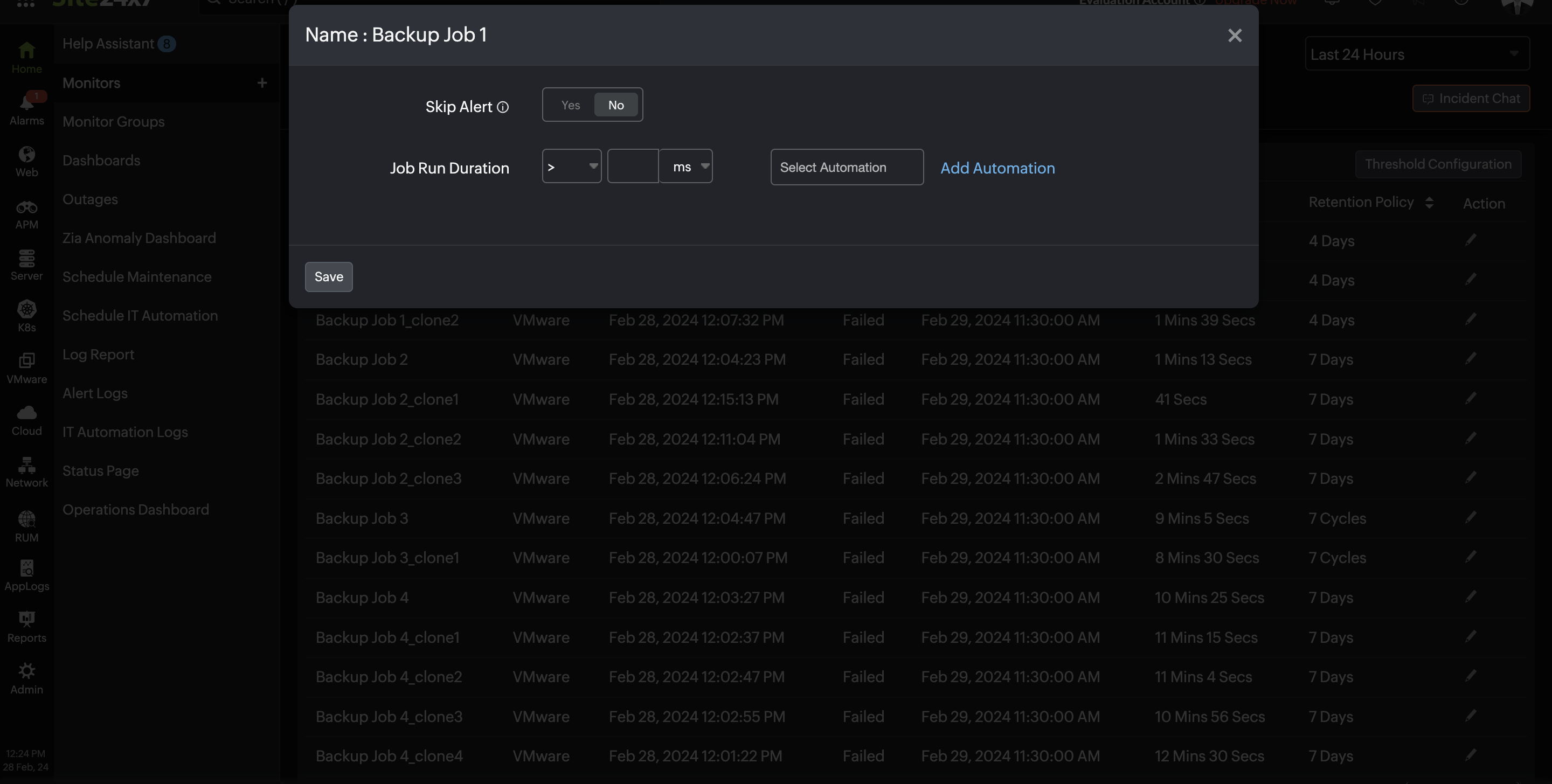
Task: Open the Server monitoring section
Action: tap(26, 264)
